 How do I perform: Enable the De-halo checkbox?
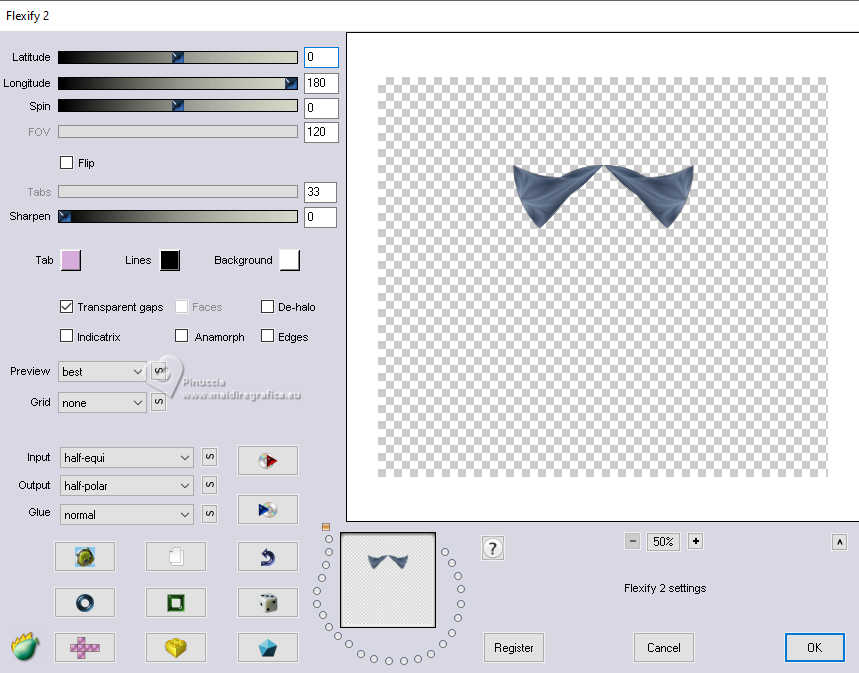pos(268,307)
